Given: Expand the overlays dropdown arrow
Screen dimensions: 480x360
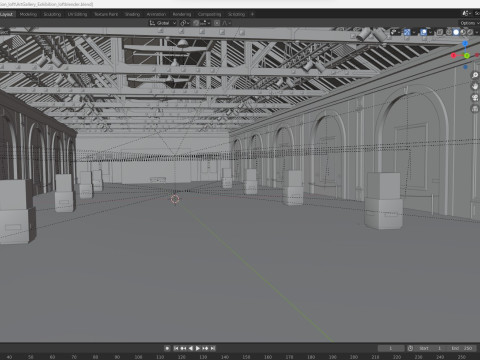Looking at the screenshot, I should click(x=430, y=32).
